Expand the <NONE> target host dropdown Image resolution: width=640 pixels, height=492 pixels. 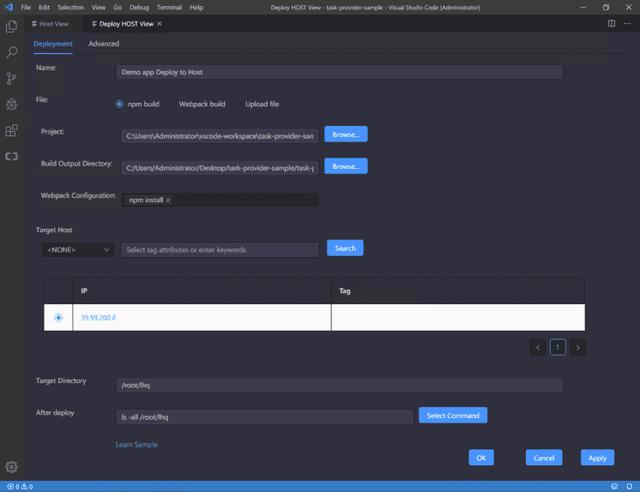pyautogui.click(x=78, y=249)
